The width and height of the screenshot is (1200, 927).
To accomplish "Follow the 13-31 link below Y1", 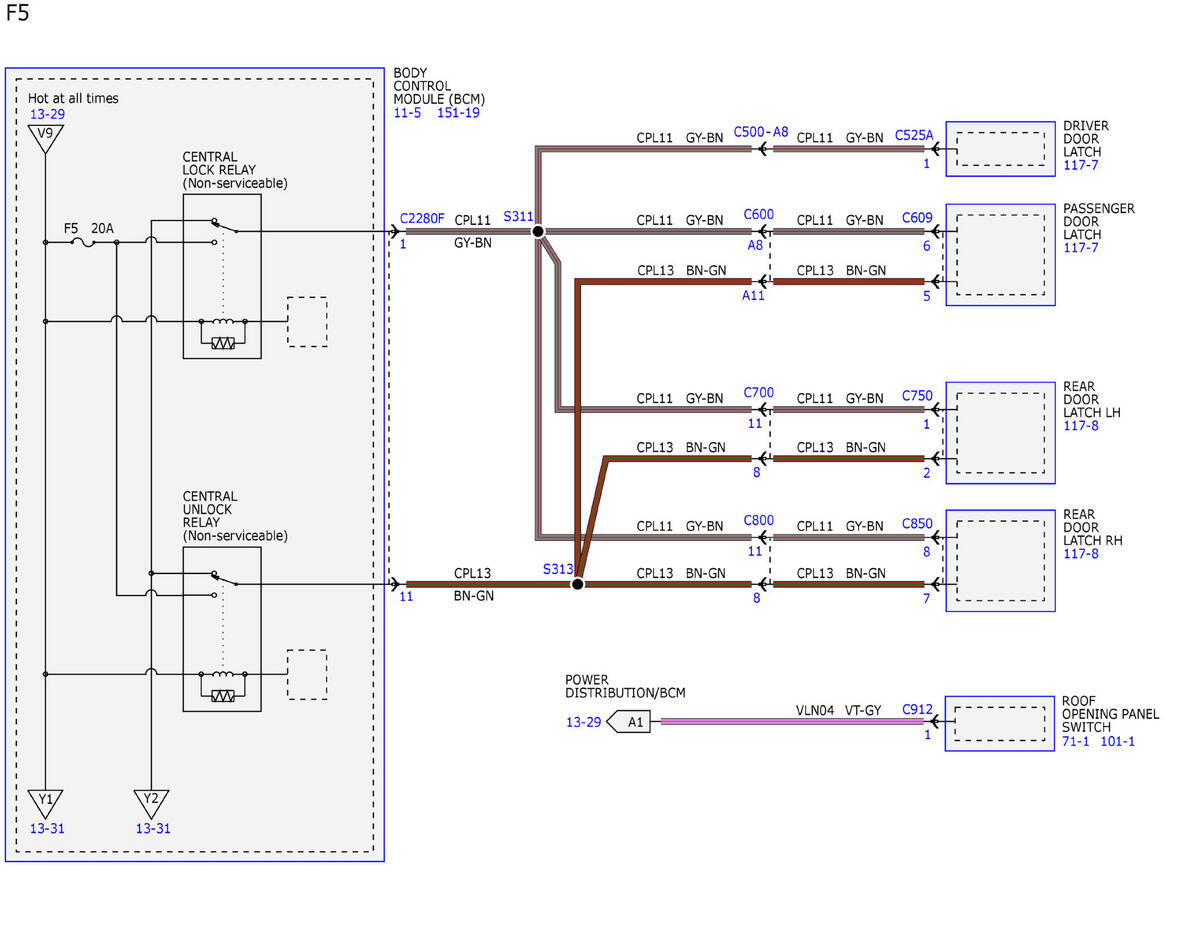I will coord(47,828).
